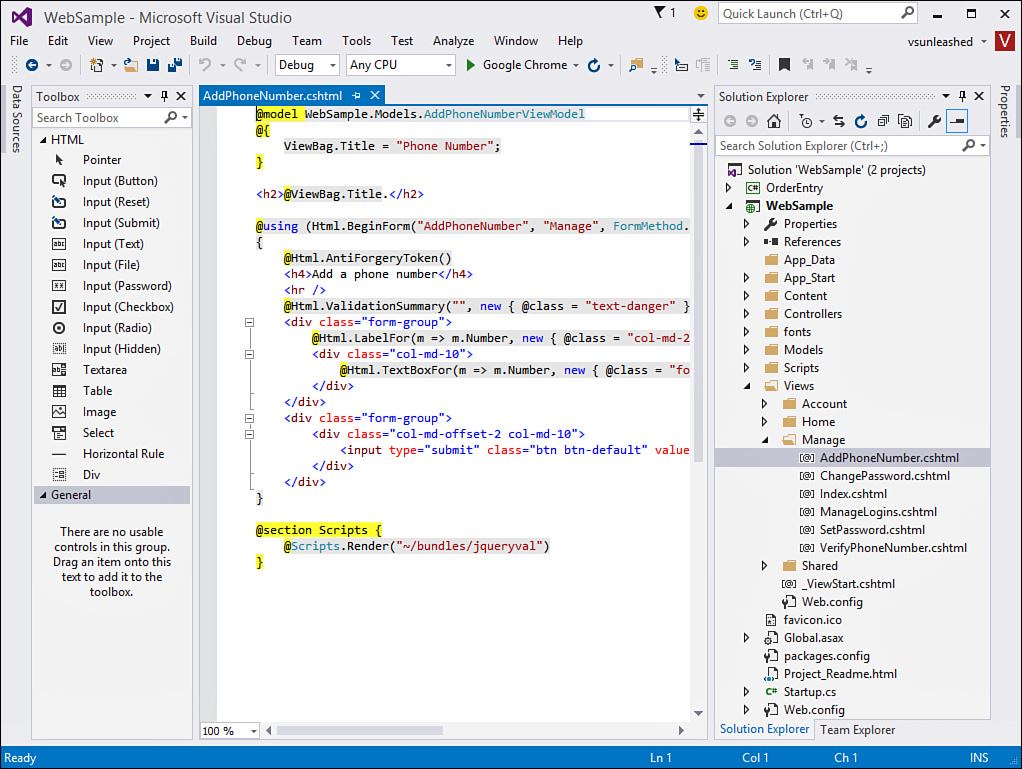
Task: Click the Navigate Backward arrow in toolbar
Action: (31, 65)
